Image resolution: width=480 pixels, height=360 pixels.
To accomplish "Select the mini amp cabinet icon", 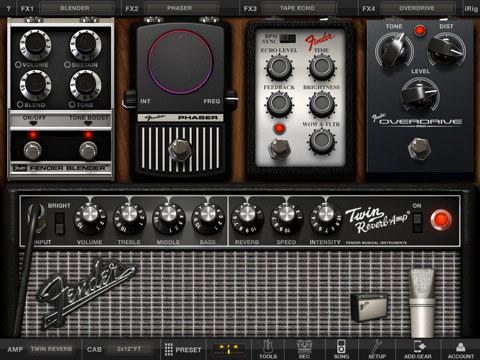I will coord(369,307).
